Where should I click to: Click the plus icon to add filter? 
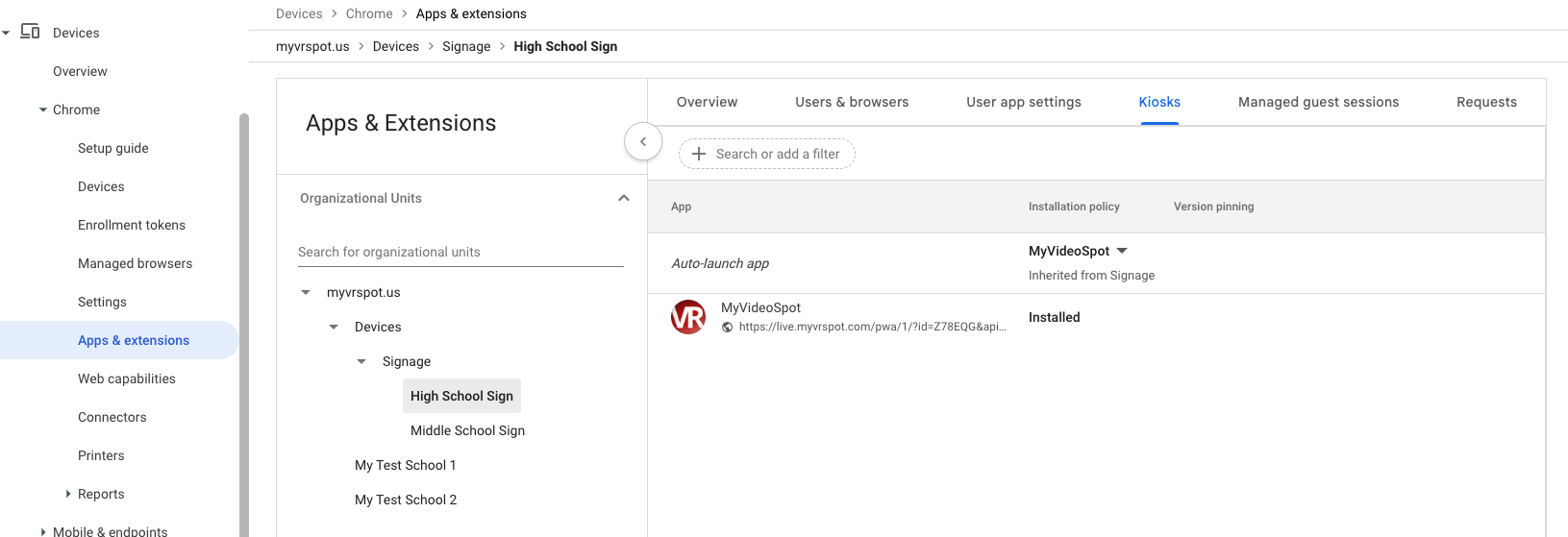click(699, 154)
